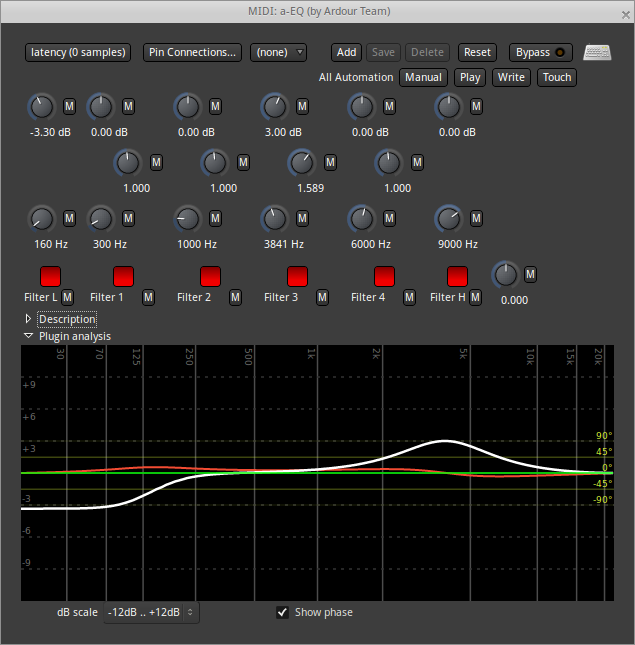Open M automation button next to Filter 2
The image size is (635, 645).
235,297
